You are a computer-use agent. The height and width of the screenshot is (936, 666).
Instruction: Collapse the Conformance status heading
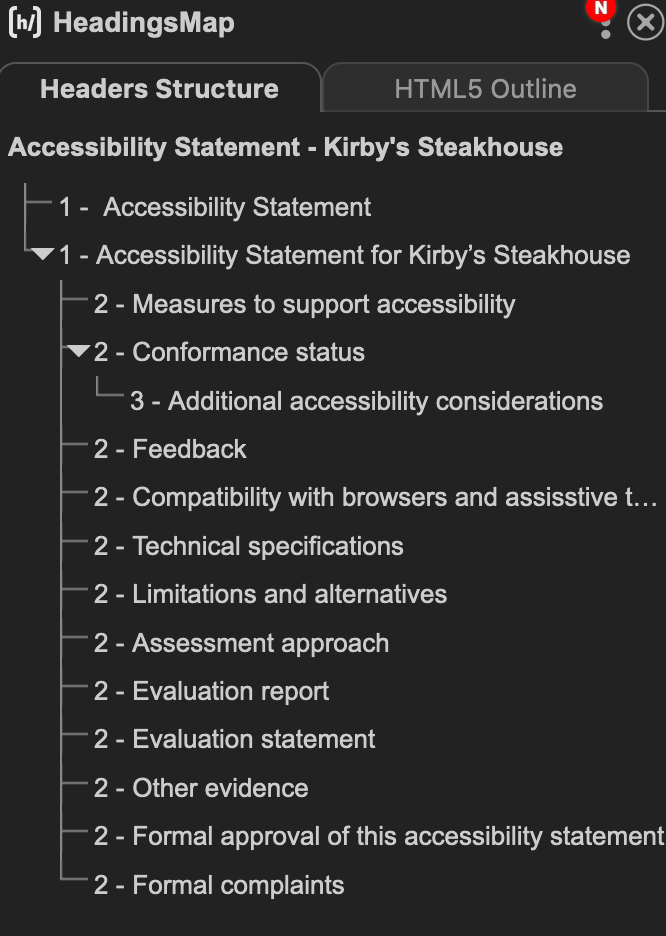point(78,351)
